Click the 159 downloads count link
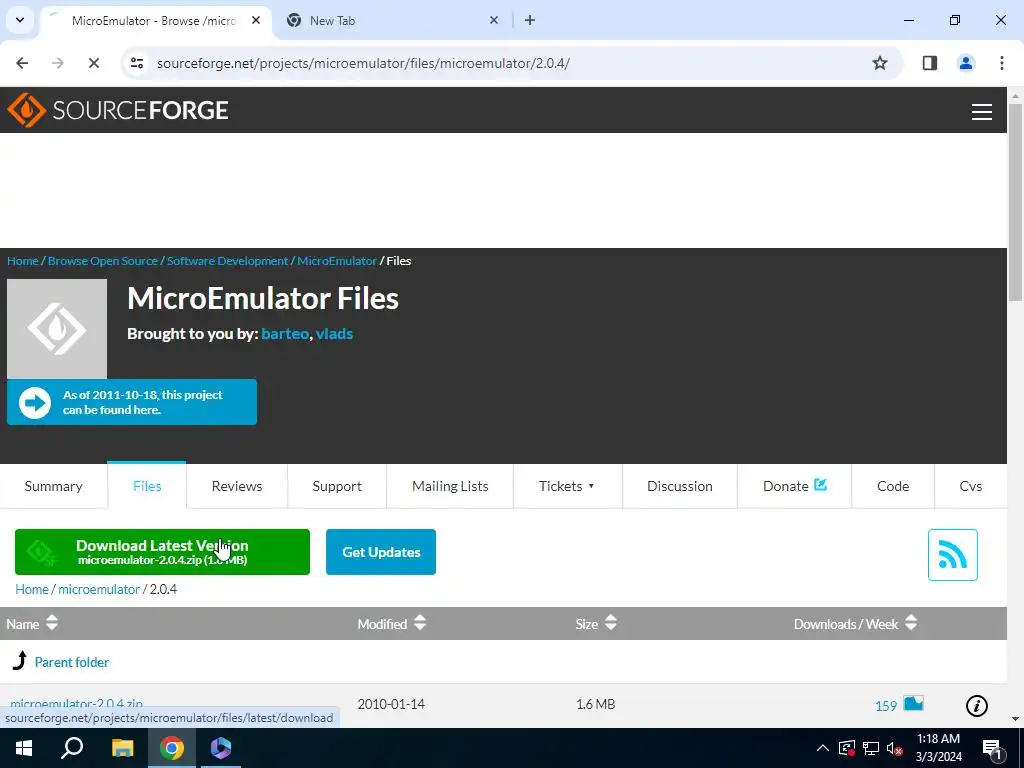1024x768 pixels. tap(886, 706)
